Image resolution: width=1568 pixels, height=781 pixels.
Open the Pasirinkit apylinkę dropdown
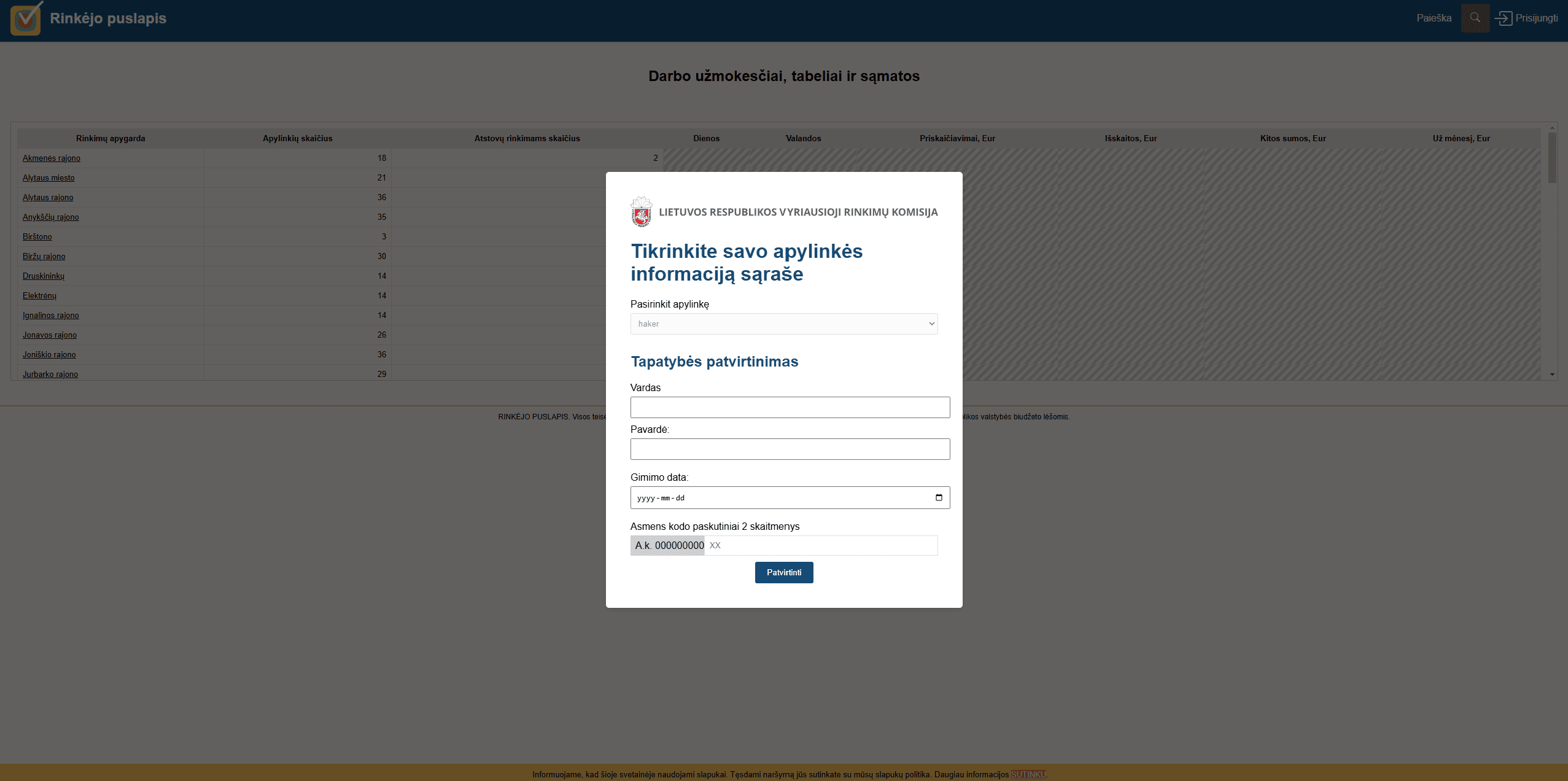(784, 324)
